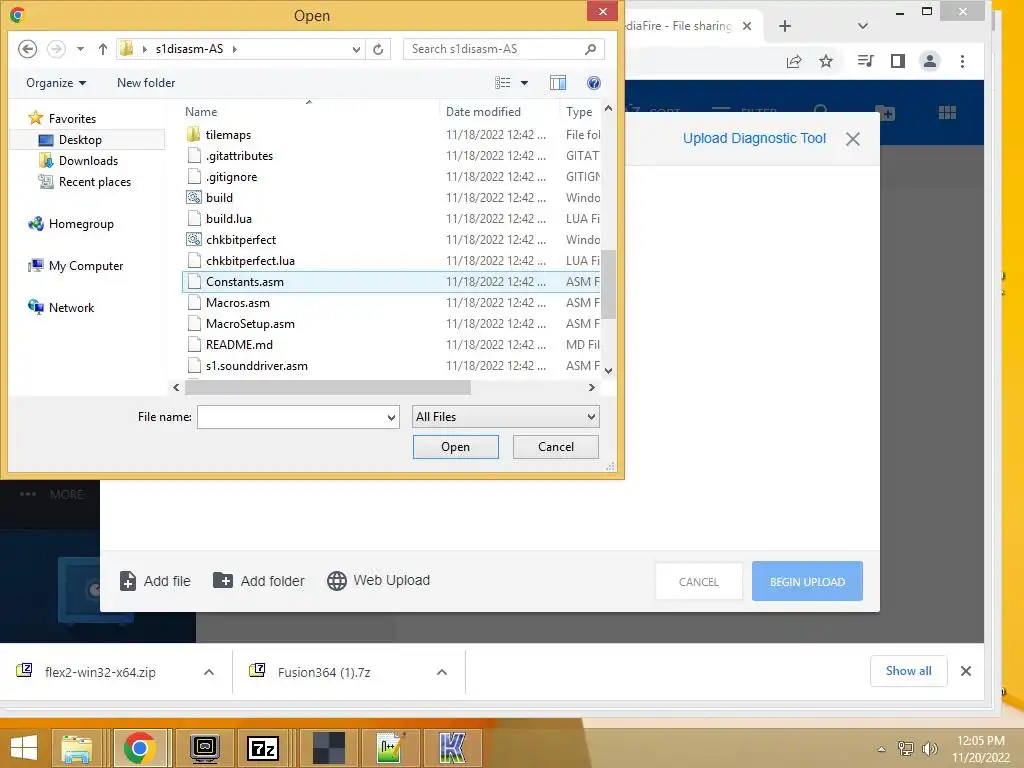The width and height of the screenshot is (1024, 768).
Task: Cancel the MediaFire upload
Action: (699, 581)
